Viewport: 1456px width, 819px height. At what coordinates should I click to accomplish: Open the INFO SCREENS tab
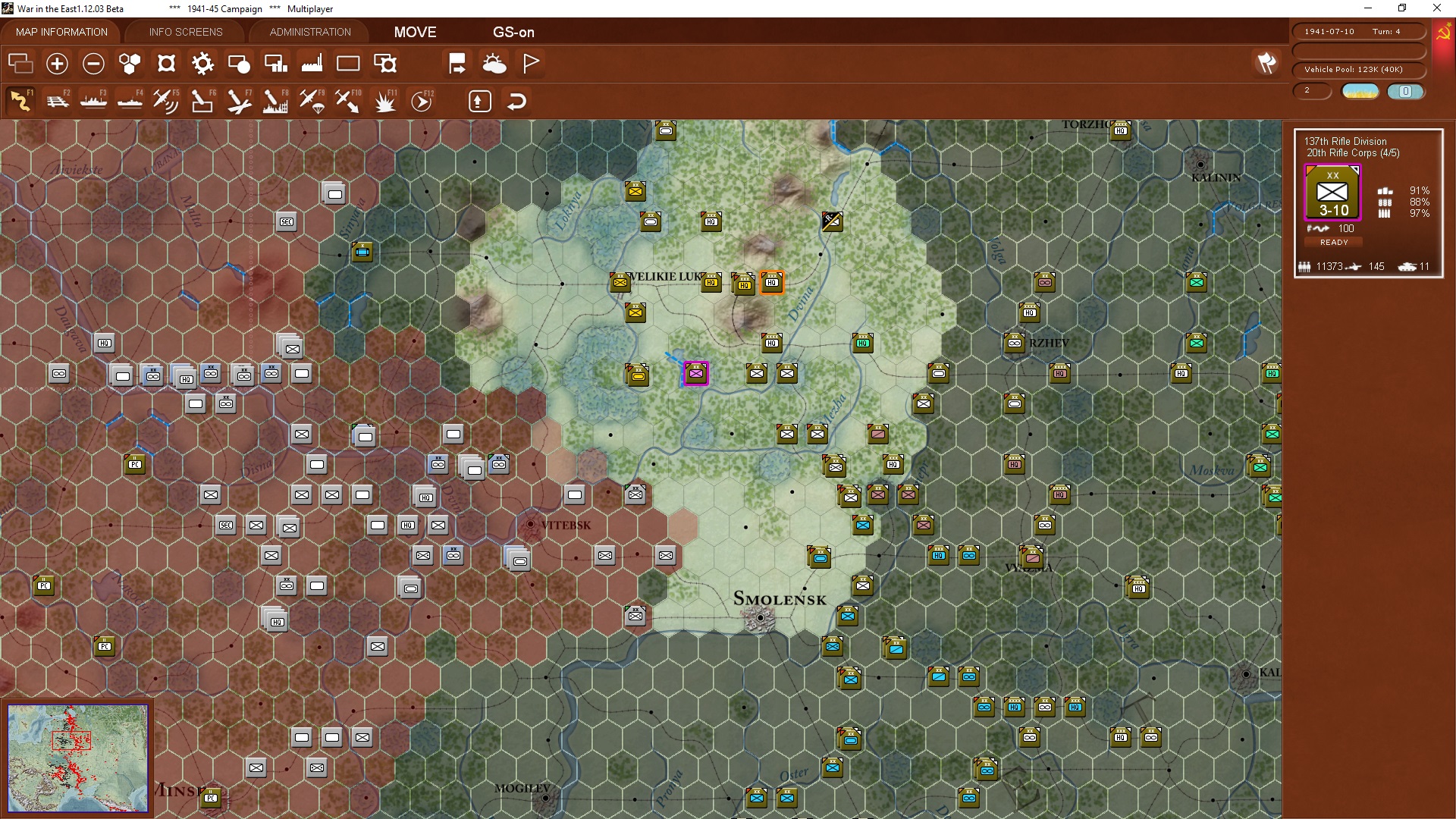tap(186, 32)
